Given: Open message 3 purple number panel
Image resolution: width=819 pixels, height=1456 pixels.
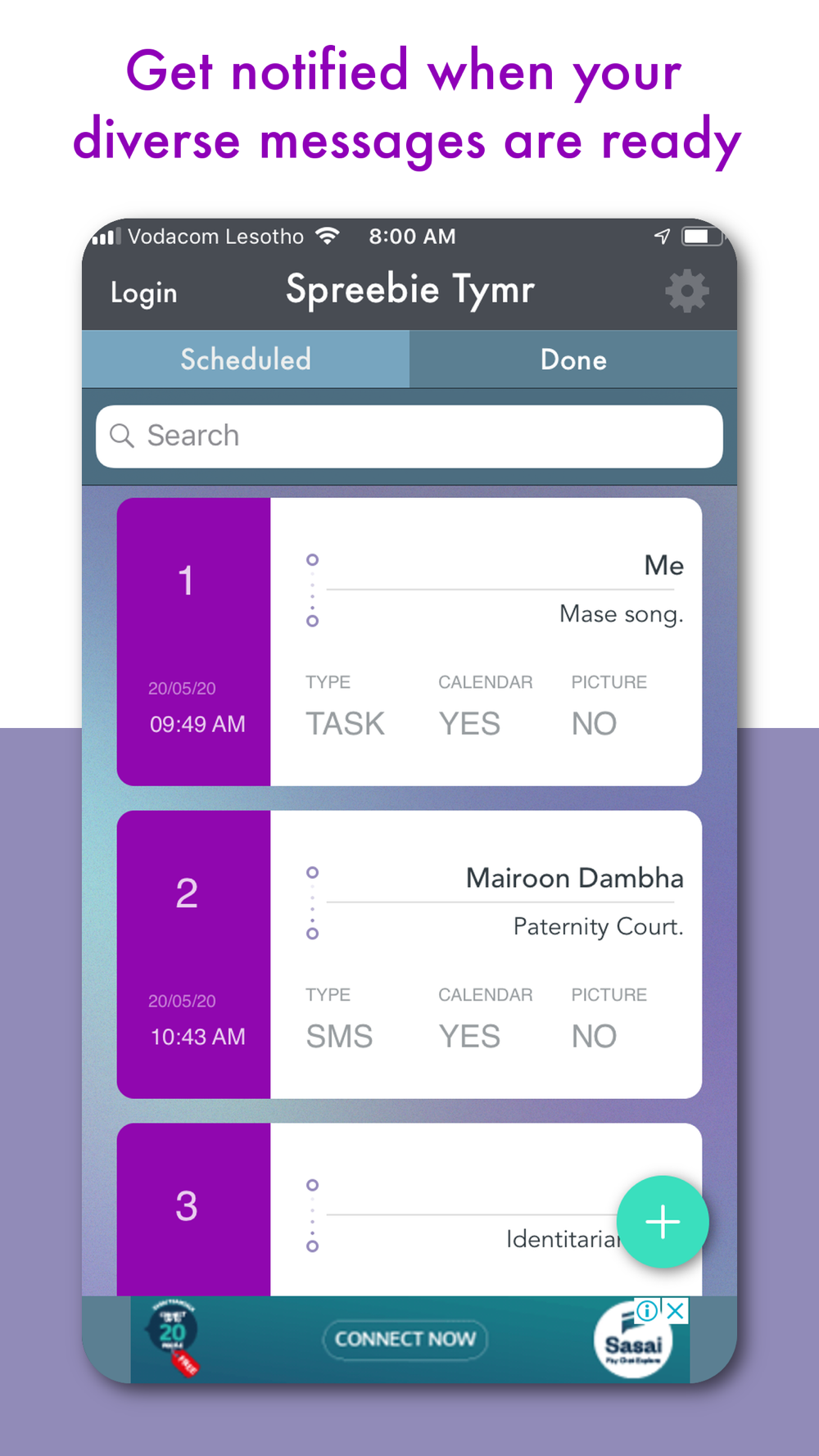Looking at the screenshot, I should [194, 1210].
